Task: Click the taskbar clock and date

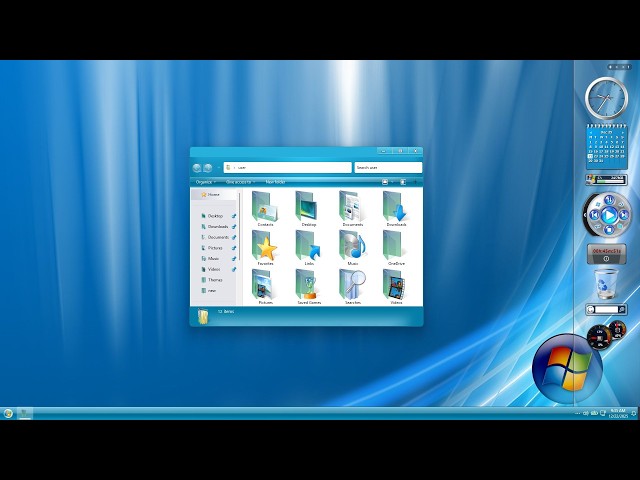Action: [x=618, y=413]
